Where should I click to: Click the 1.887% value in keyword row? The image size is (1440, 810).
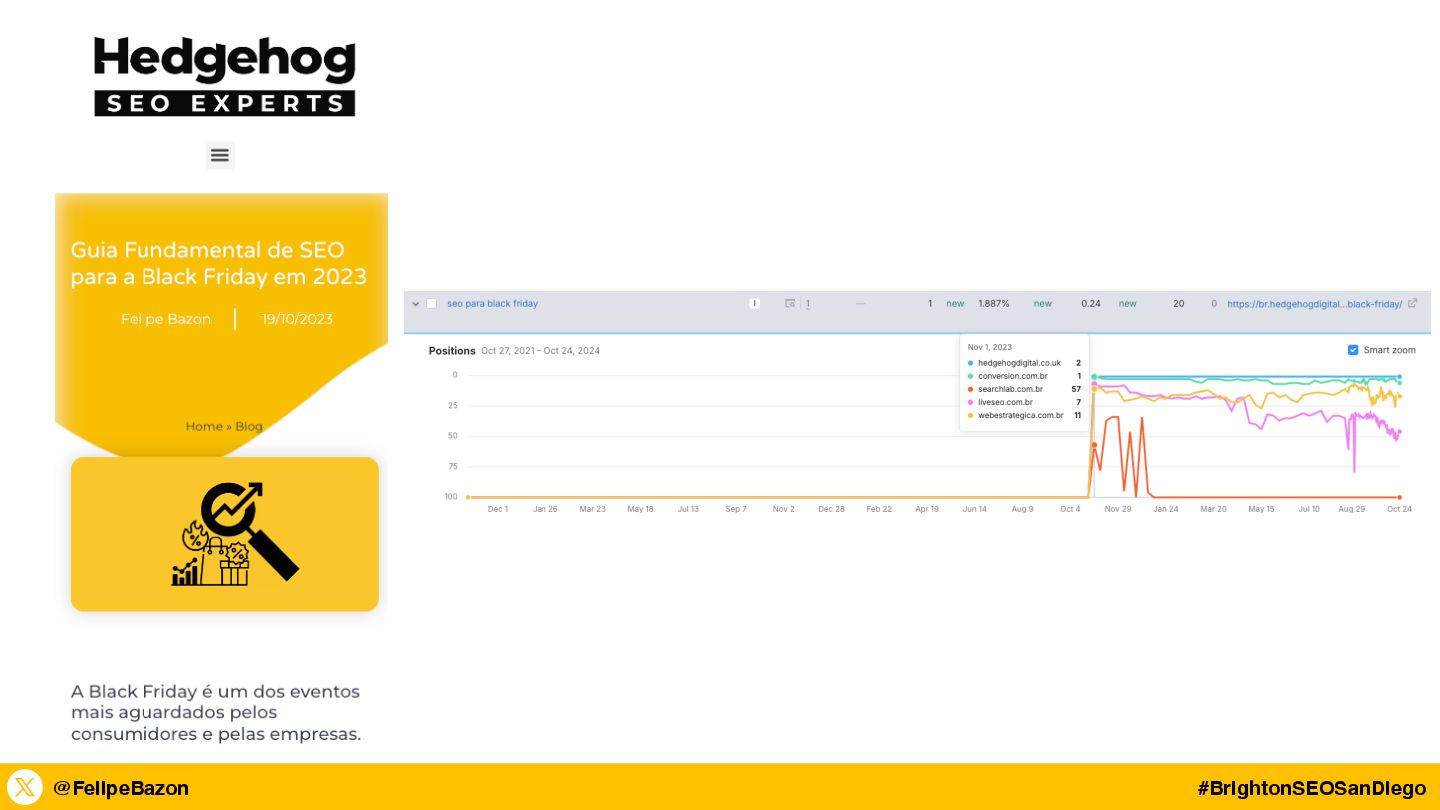(994, 303)
